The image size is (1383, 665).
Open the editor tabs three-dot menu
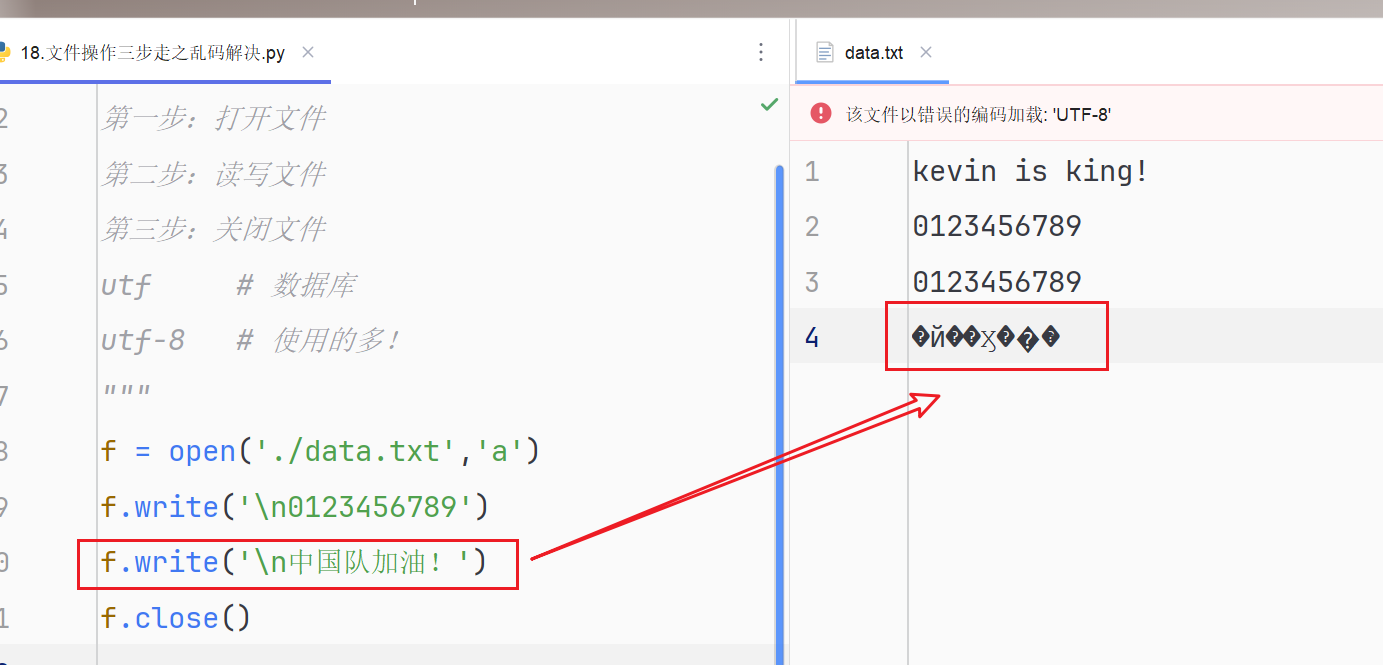[760, 52]
